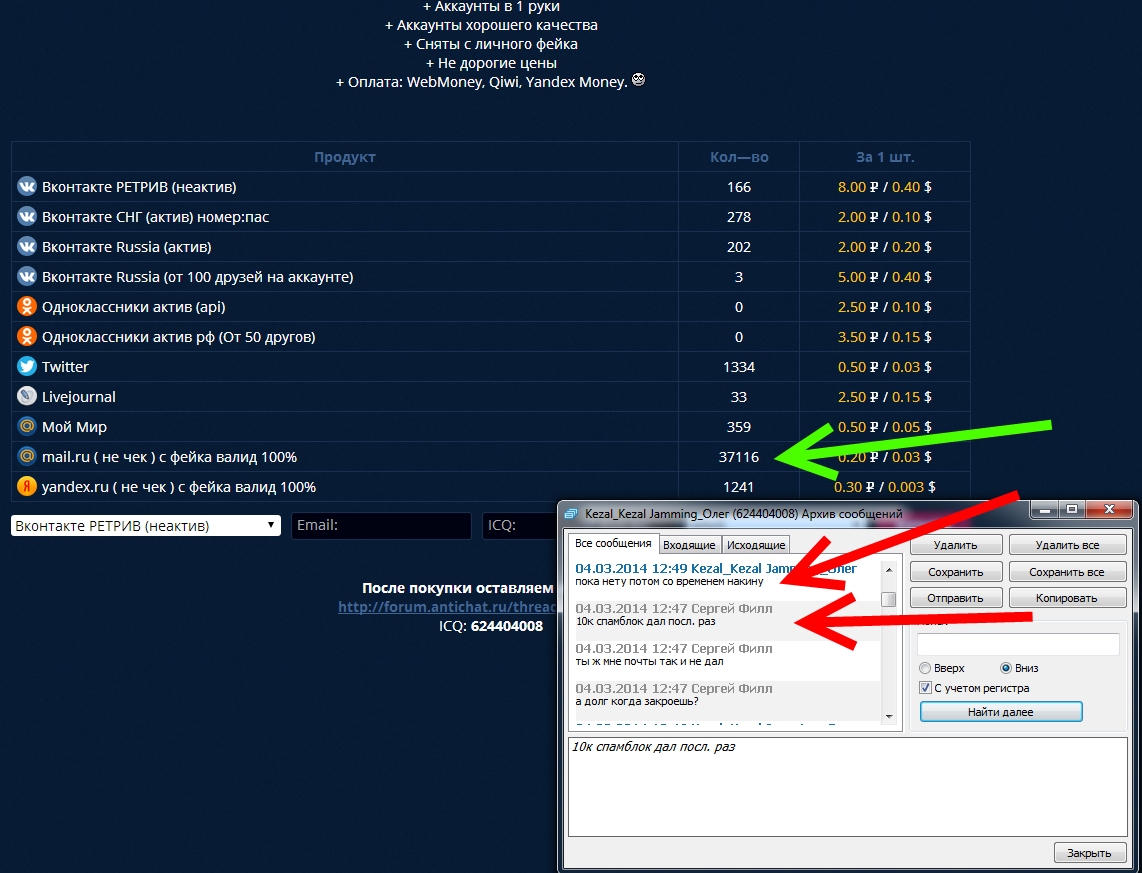Screen dimensions: 1142x873
Task: Click the Livejournal product name
Action: (79, 397)
